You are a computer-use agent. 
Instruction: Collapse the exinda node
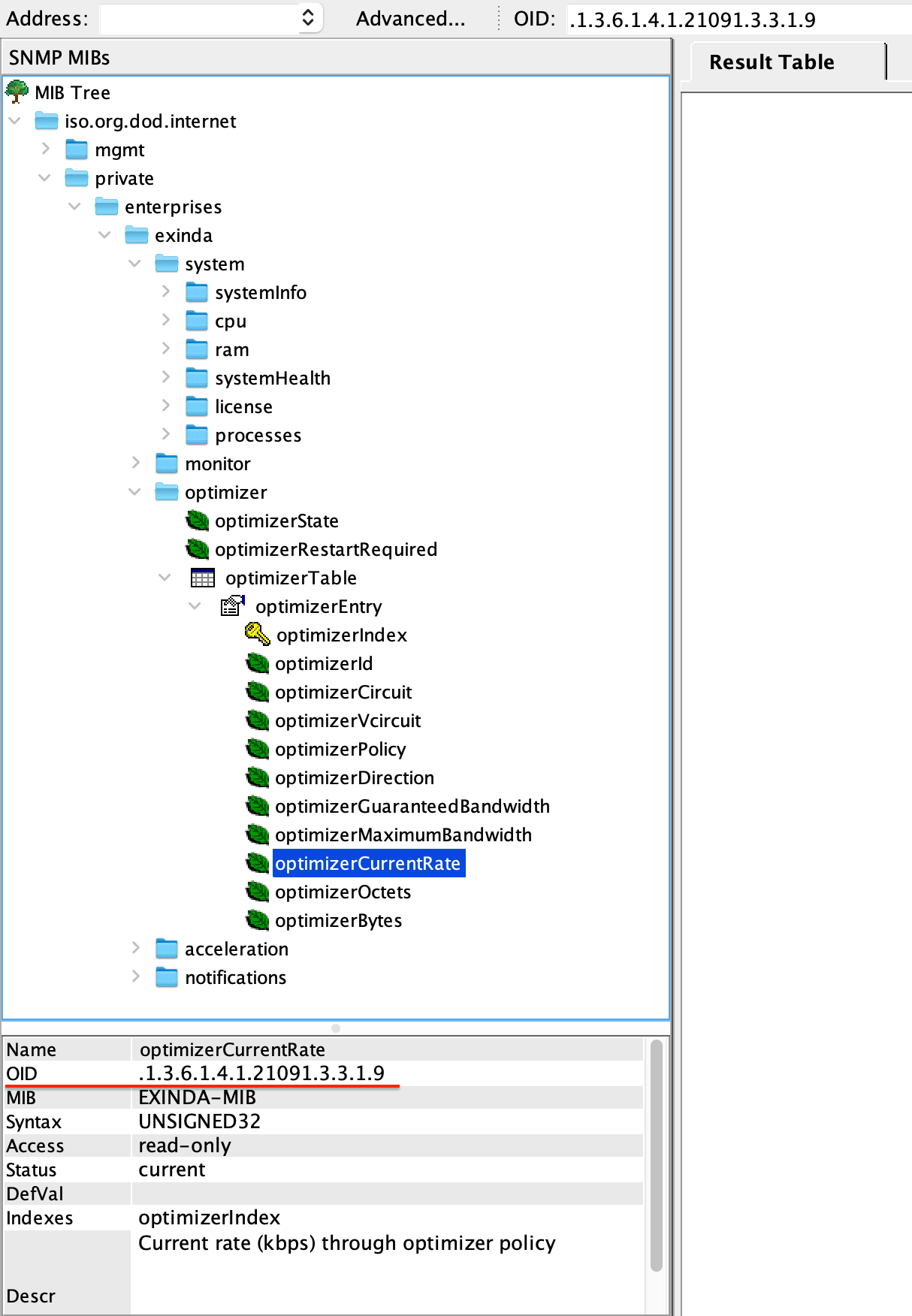coord(104,234)
